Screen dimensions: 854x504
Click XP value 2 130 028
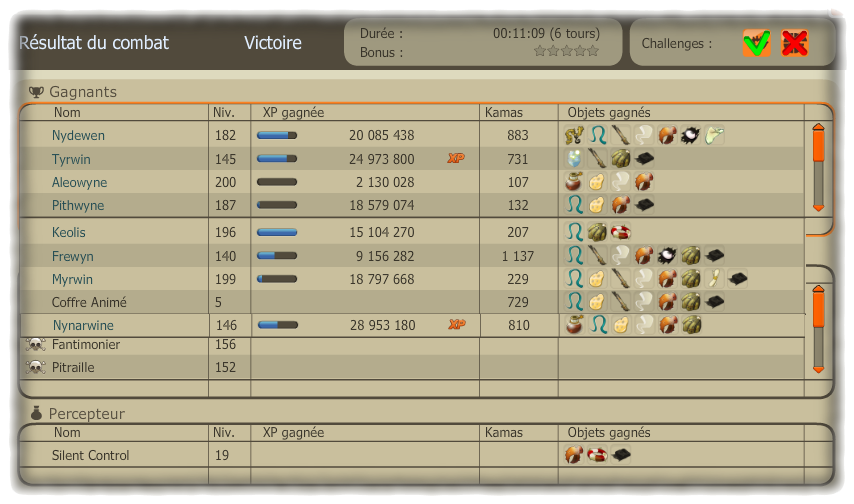(x=385, y=183)
